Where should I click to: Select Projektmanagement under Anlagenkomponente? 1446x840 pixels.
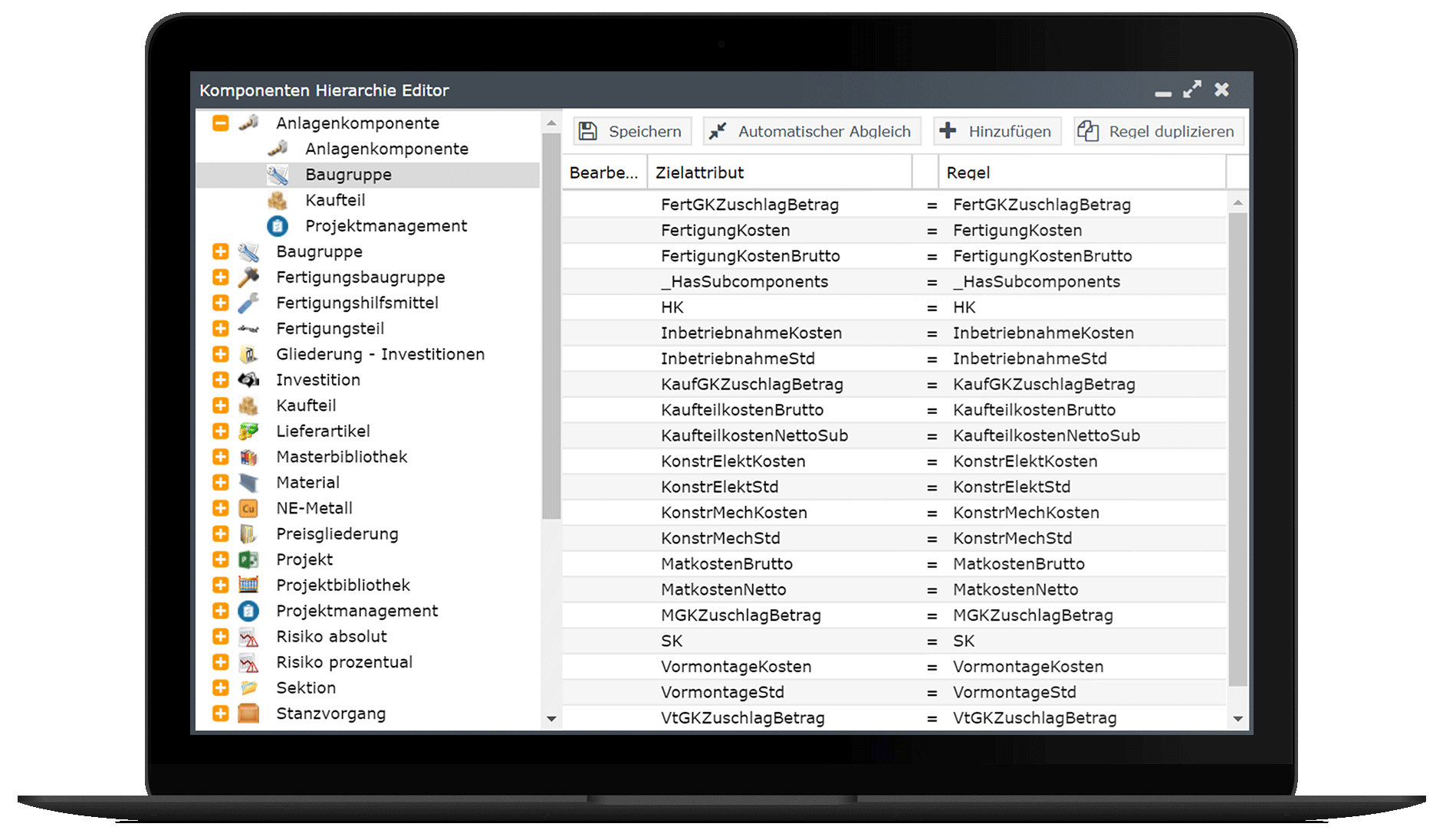click(386, 226)
